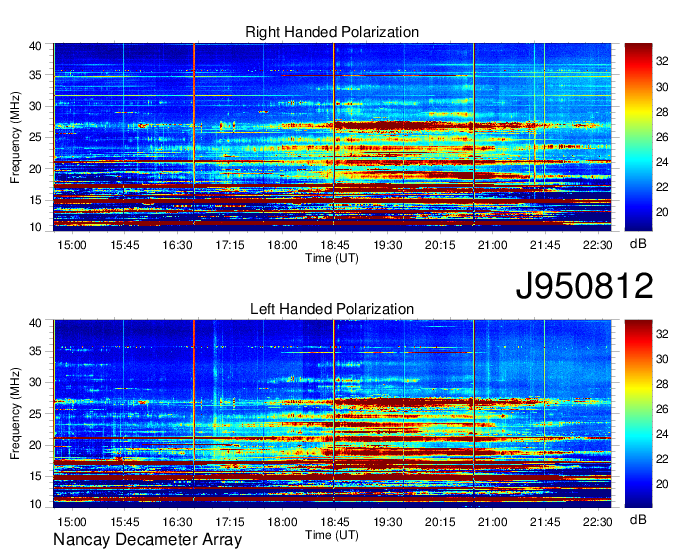Click the 40 MHz tick label of top plot

[x=35, y=46]
